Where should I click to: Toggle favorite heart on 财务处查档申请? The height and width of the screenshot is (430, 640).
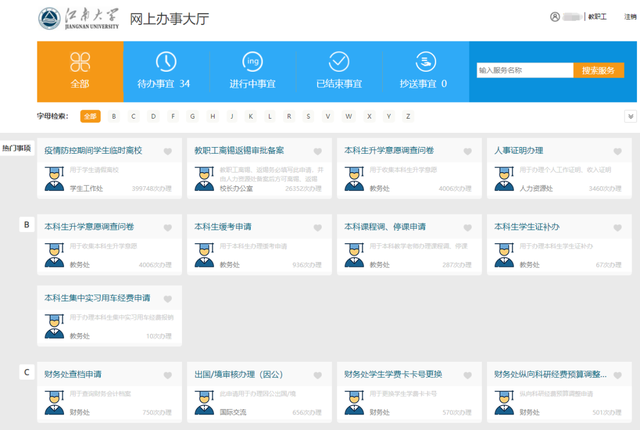point(168,376)
